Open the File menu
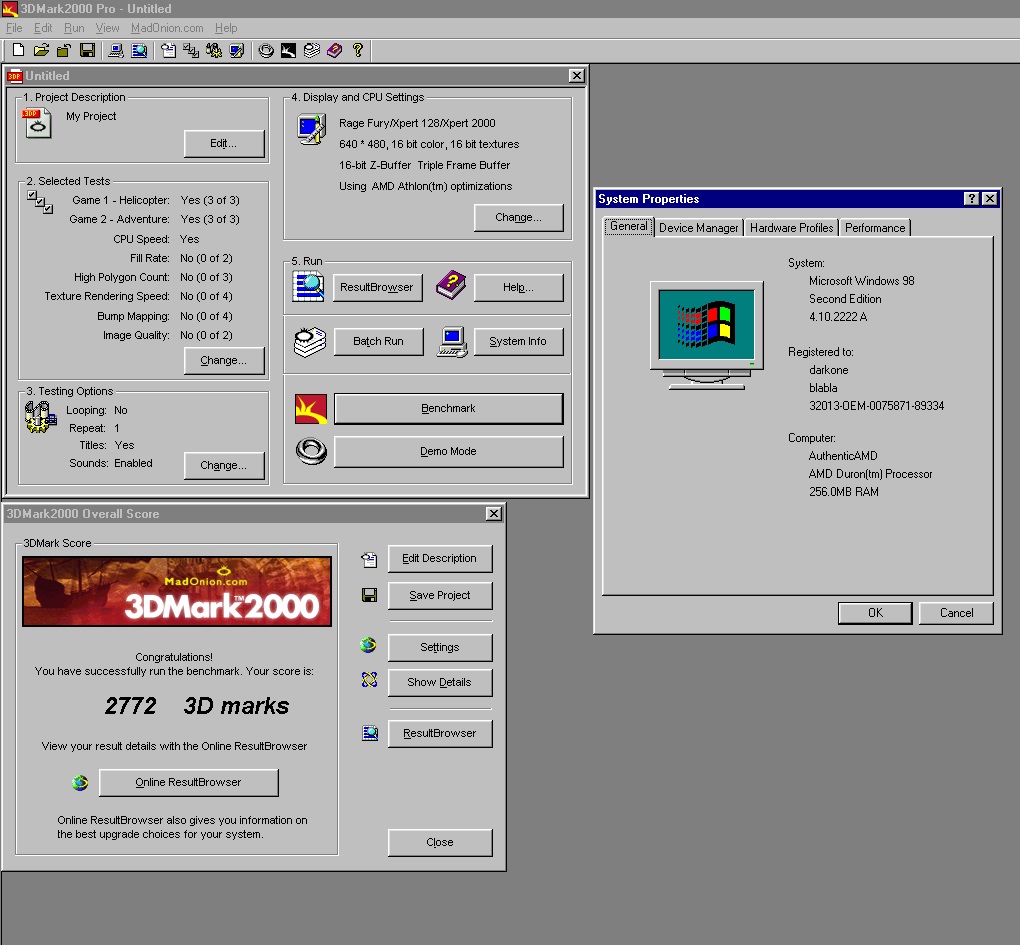1020x945 pixels. [14, 28]
